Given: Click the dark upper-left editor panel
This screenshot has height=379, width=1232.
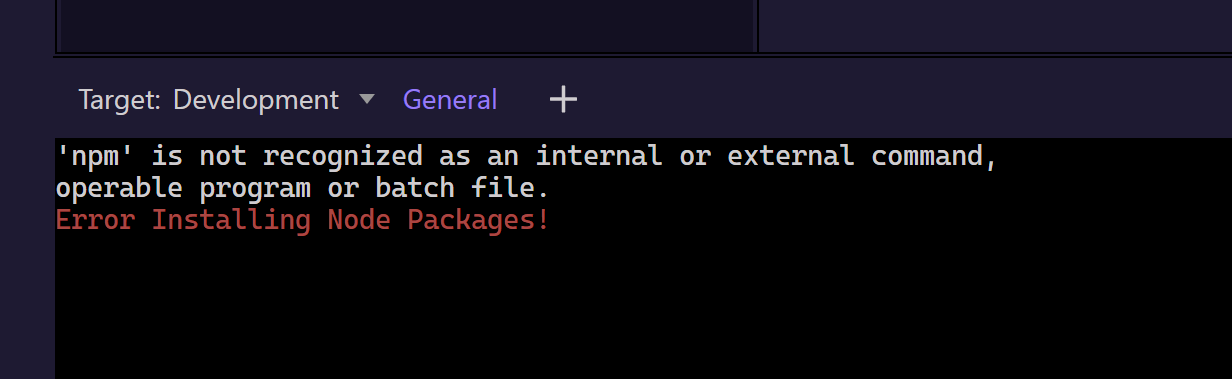Looking at the screenshot, I should [x=405, y=25].
